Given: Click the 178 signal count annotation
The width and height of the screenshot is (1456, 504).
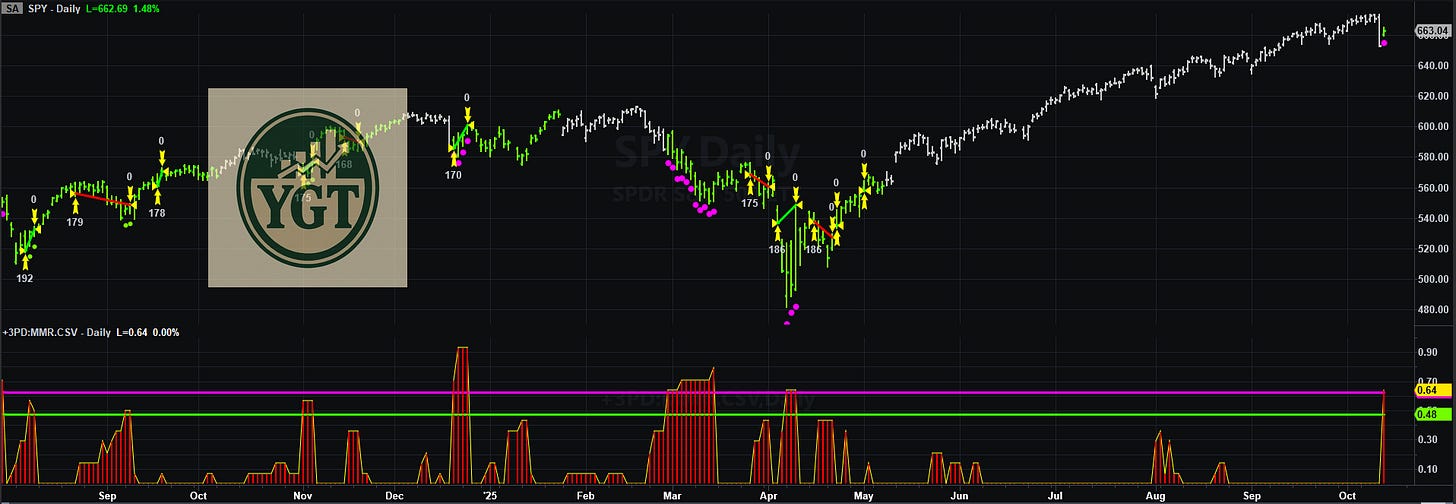Looking at the screenshot, I should [x=157, y=213].
